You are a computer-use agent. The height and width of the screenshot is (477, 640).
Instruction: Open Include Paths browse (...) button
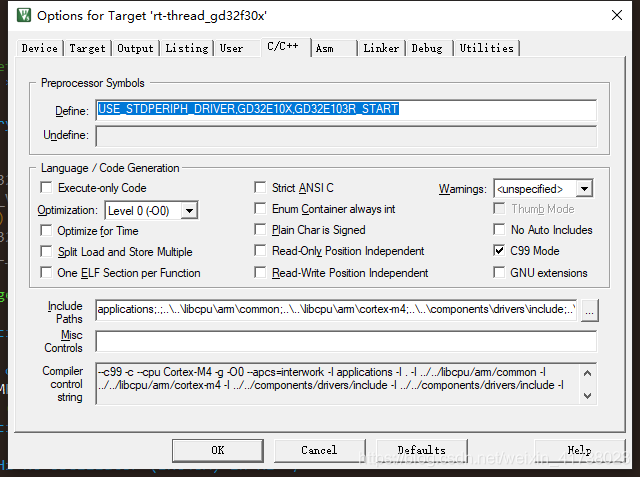pyautogui.click(x=589, y=311)
